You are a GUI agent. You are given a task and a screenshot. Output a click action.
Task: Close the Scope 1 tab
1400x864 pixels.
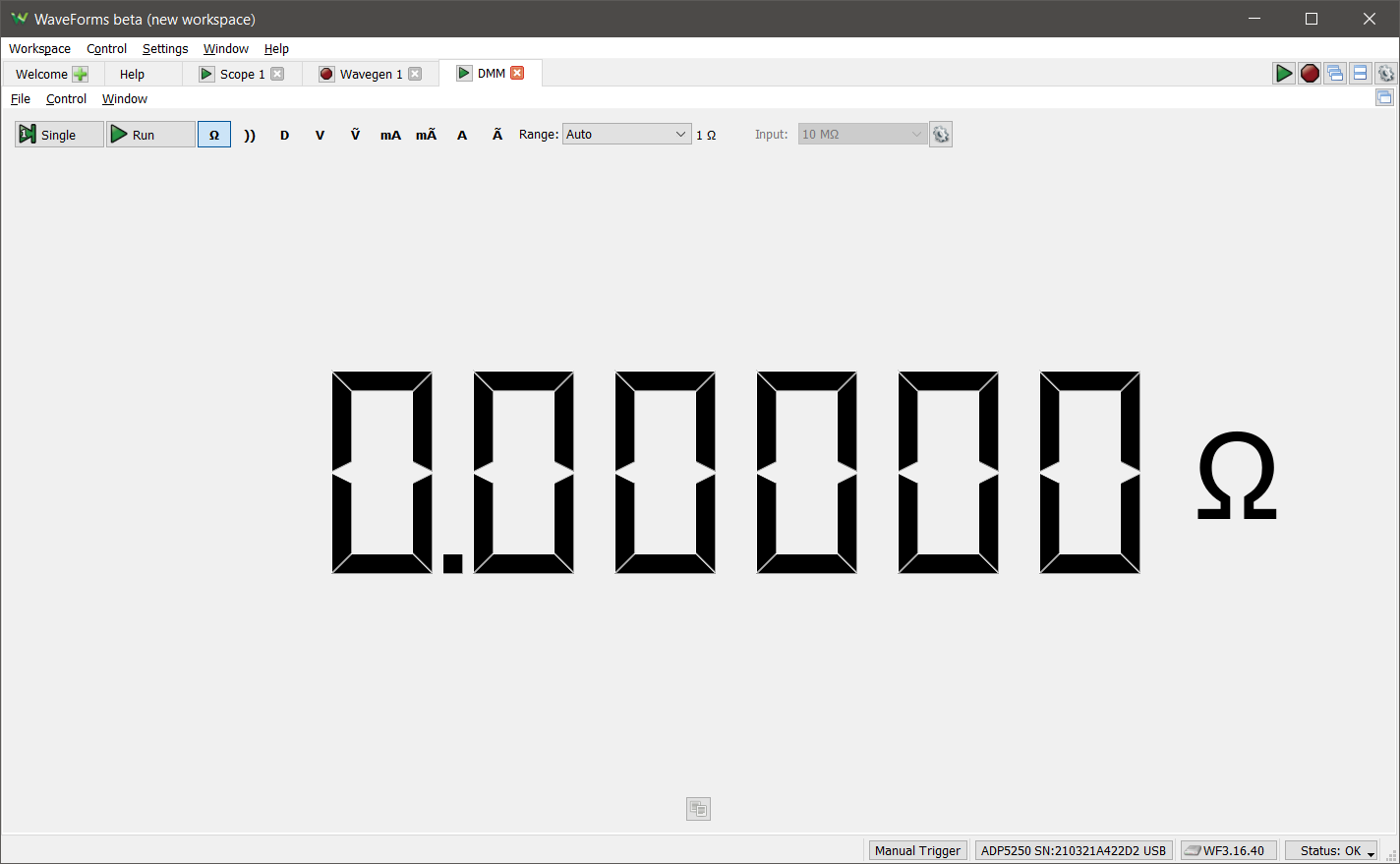click(277, 74)
